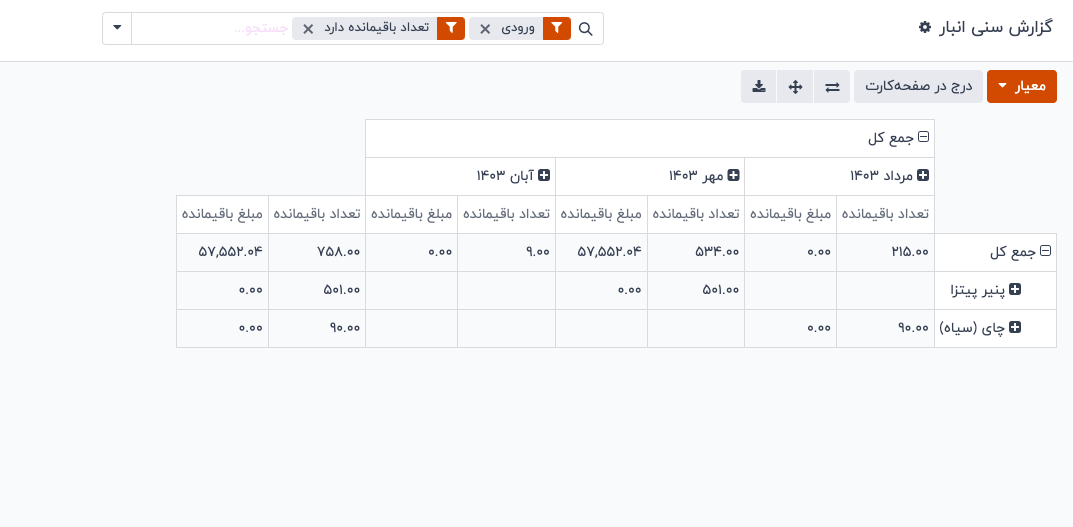Click the search input field
1073x527 pixels.
pyautogui.click(x=212, y=29)
